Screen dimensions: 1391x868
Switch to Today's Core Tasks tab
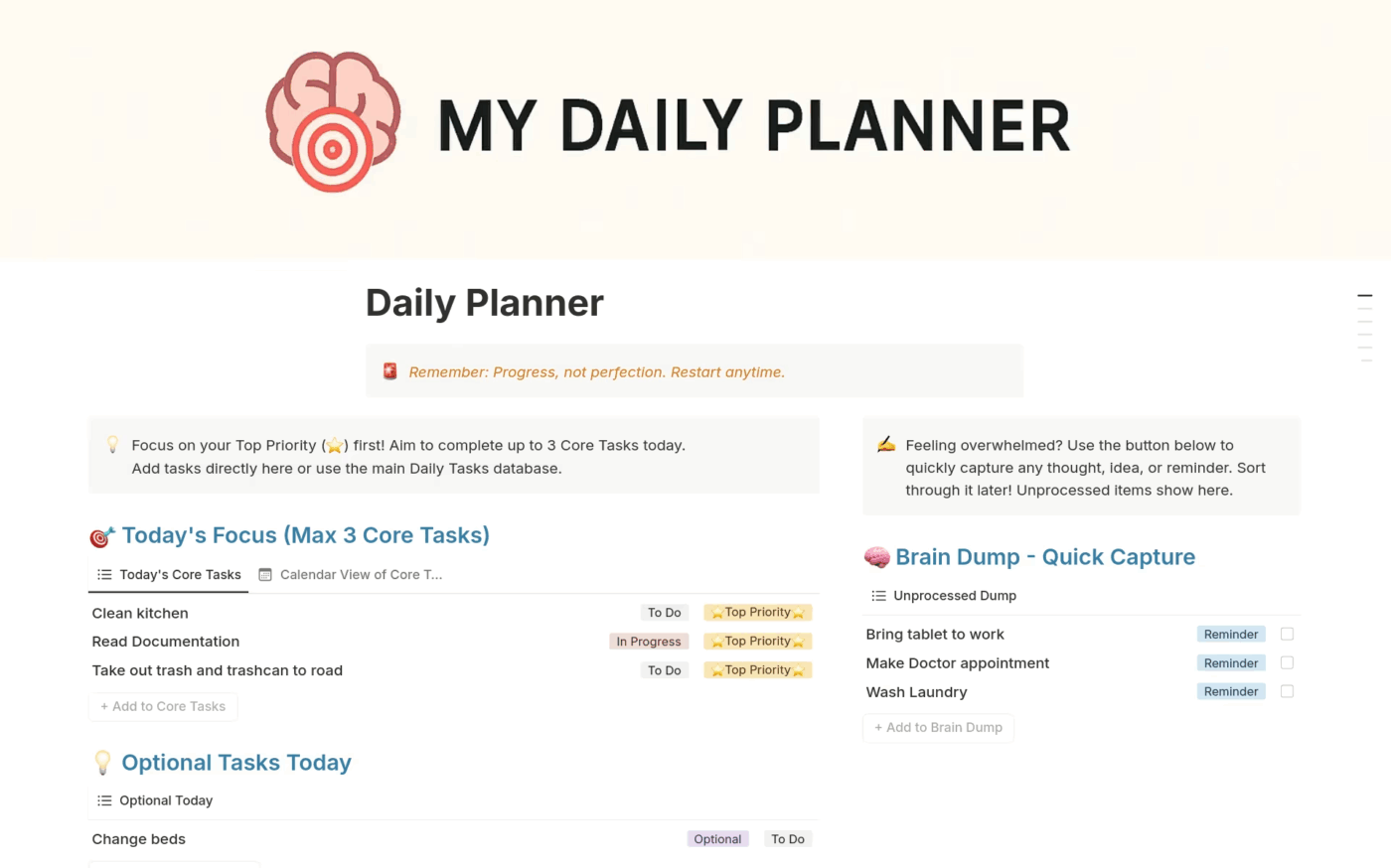[x=170, y=574]
